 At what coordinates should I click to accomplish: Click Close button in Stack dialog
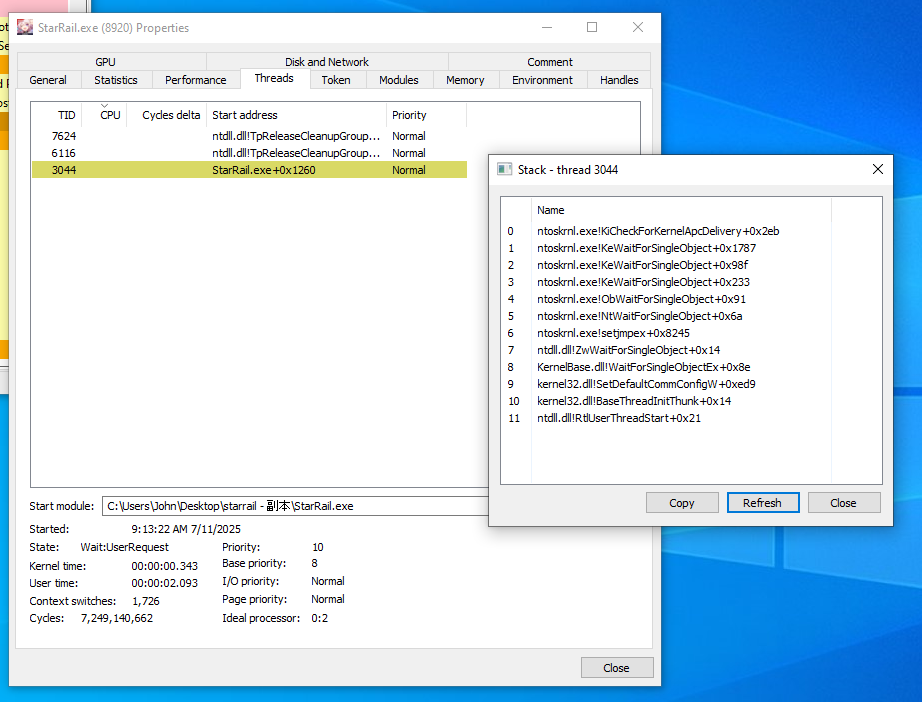[x=844, y=503]
